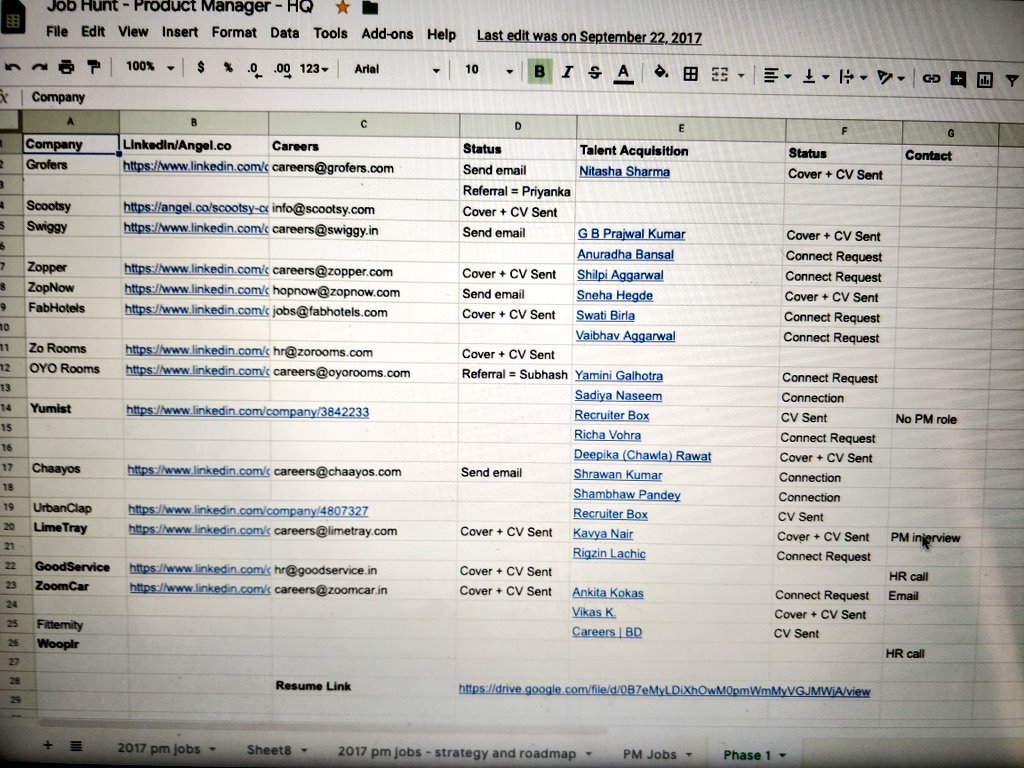The image size is (1024, 768).
Task: Open the Insert menu
Action: pyautogui.click(x=180, y=32)
